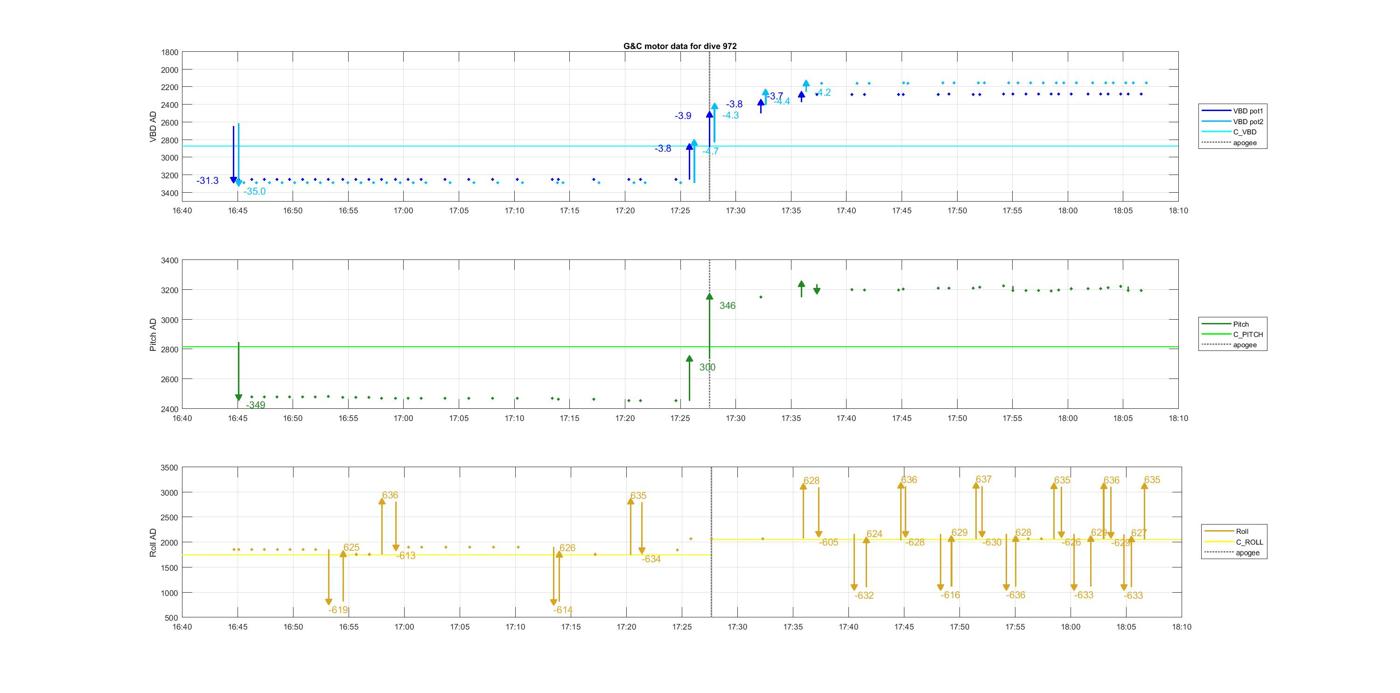
Task: Click the '625' roll data label
Action: point(351,548)
